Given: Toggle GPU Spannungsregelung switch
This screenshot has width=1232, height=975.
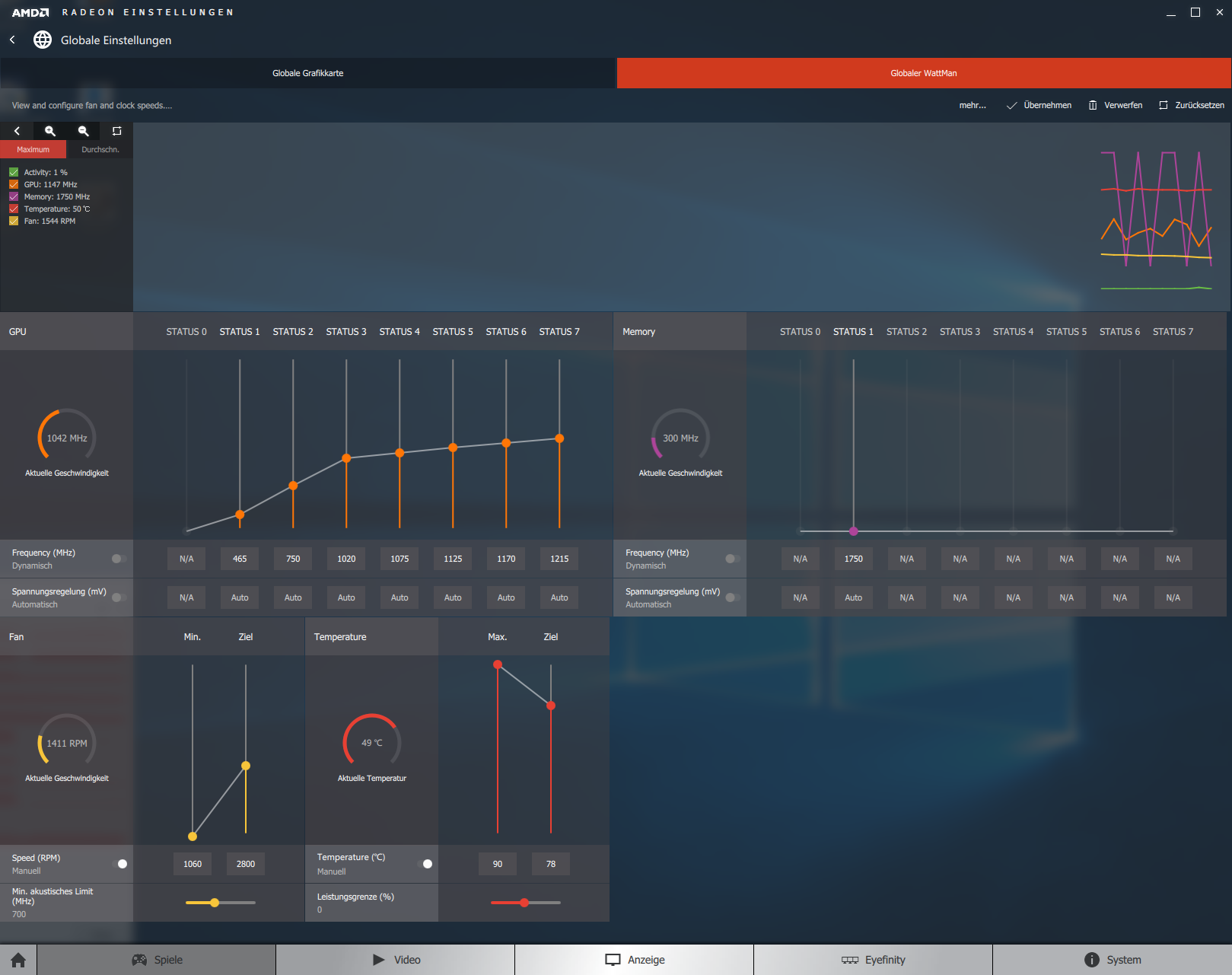Looking at the screenshot, I should [119, 597].
